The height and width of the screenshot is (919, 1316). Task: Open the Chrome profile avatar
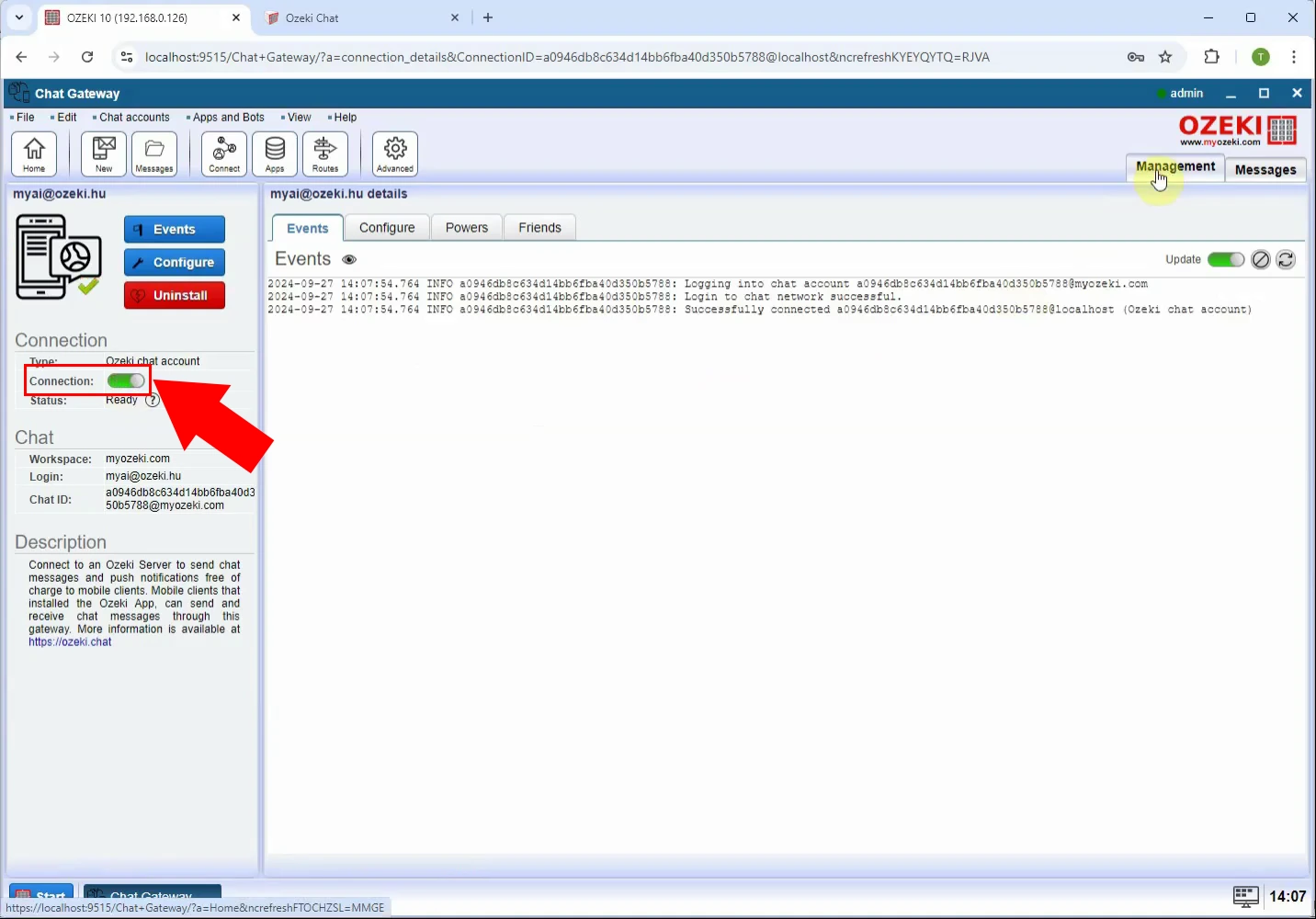tap(1261, 57)
